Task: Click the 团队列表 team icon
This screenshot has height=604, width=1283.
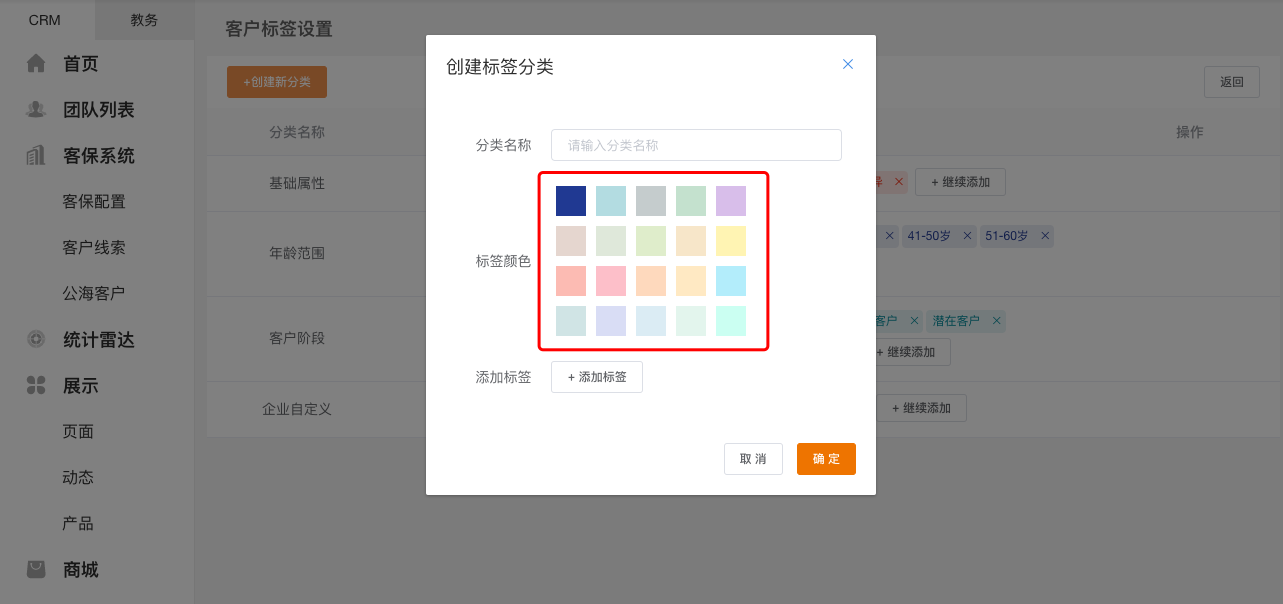Action: pyautogui.click(x=36, y=110)
